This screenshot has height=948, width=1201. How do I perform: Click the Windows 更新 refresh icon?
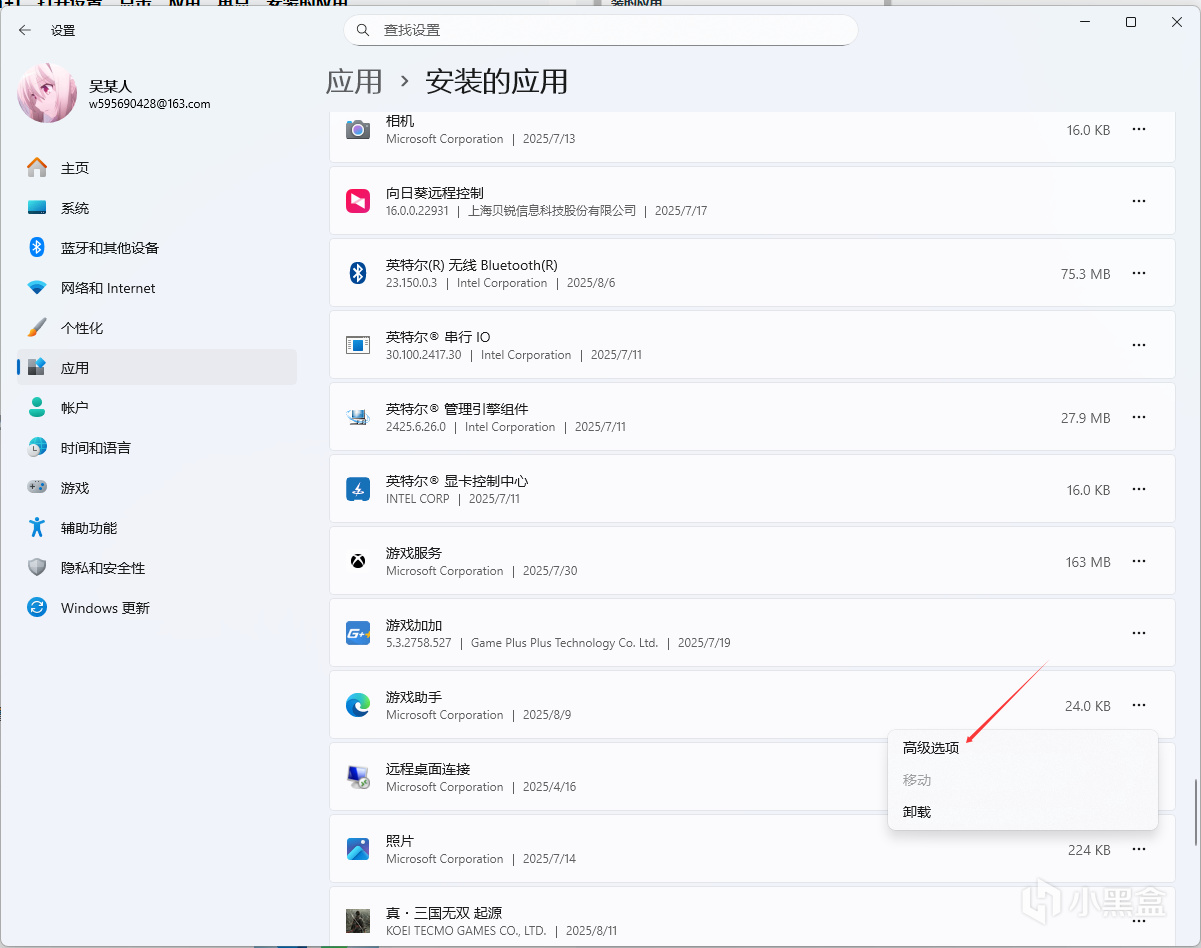click(37, 608)
